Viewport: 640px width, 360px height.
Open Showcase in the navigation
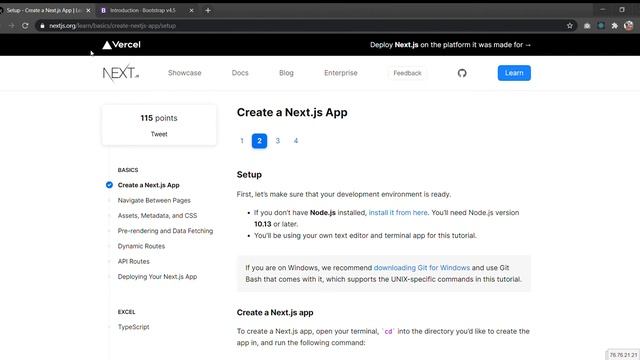pyautogui.click(x=184, y=73)
